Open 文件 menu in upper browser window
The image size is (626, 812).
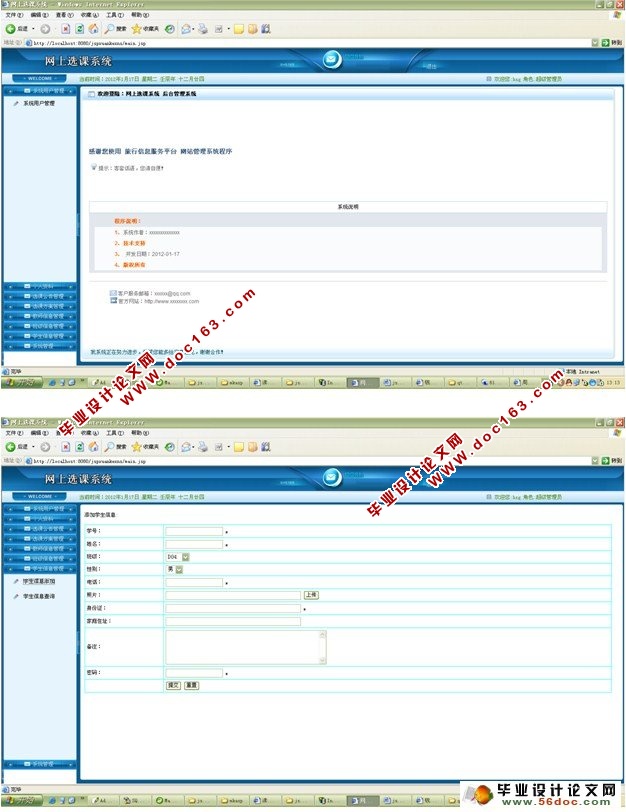click(x=14, y=15)
